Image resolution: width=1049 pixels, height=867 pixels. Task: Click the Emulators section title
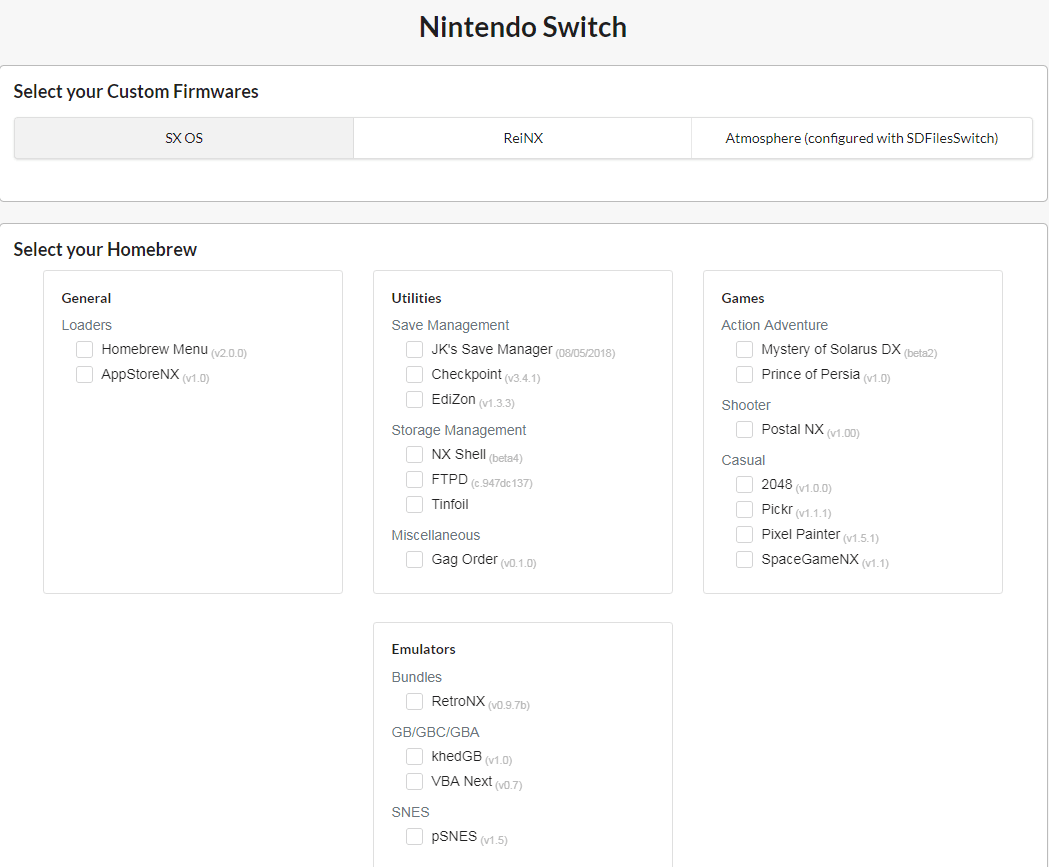coord(423,650)
